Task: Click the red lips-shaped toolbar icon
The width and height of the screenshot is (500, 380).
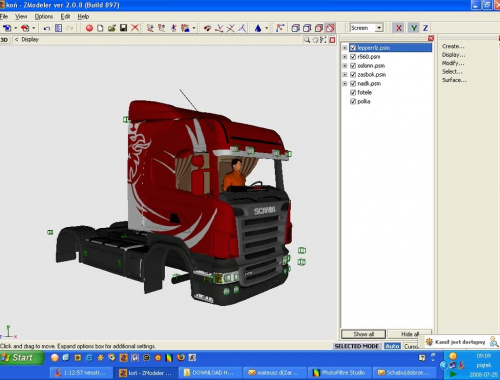Action: click(x=207, y=28)
